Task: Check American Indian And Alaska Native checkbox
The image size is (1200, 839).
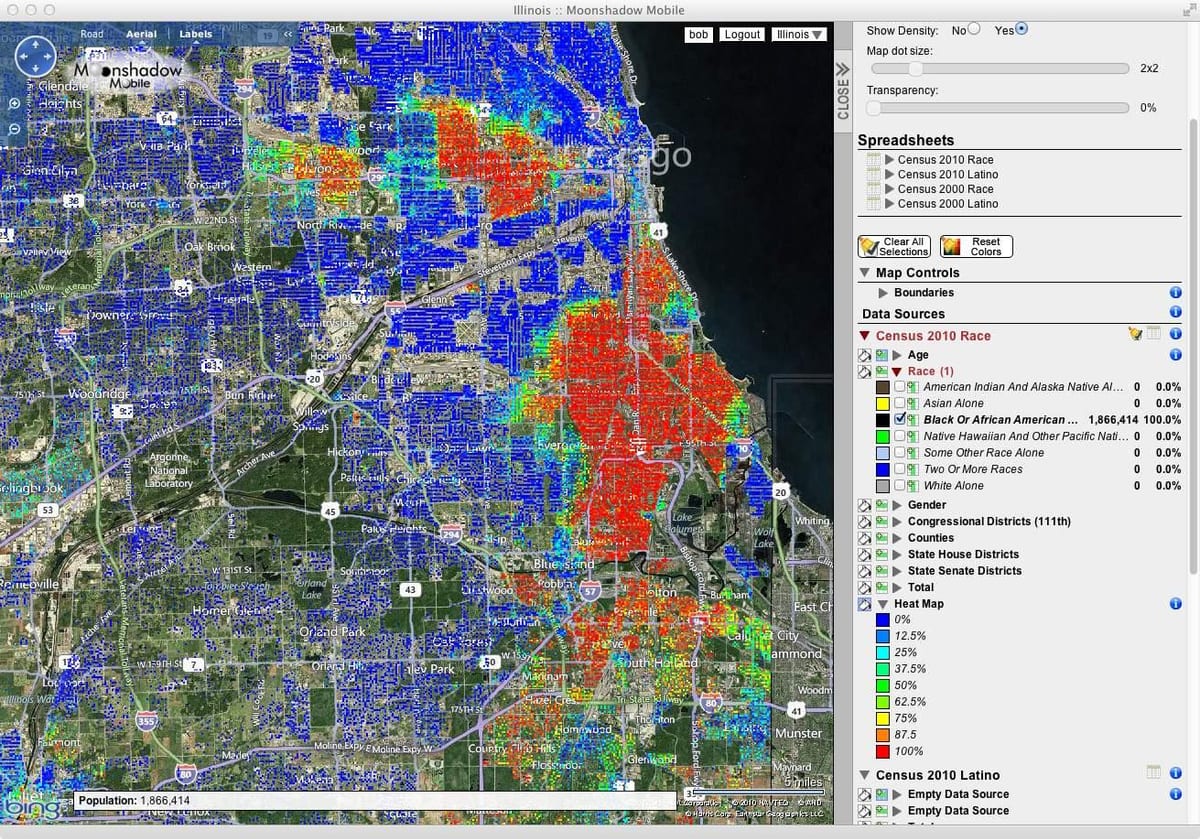Action: 900,387
